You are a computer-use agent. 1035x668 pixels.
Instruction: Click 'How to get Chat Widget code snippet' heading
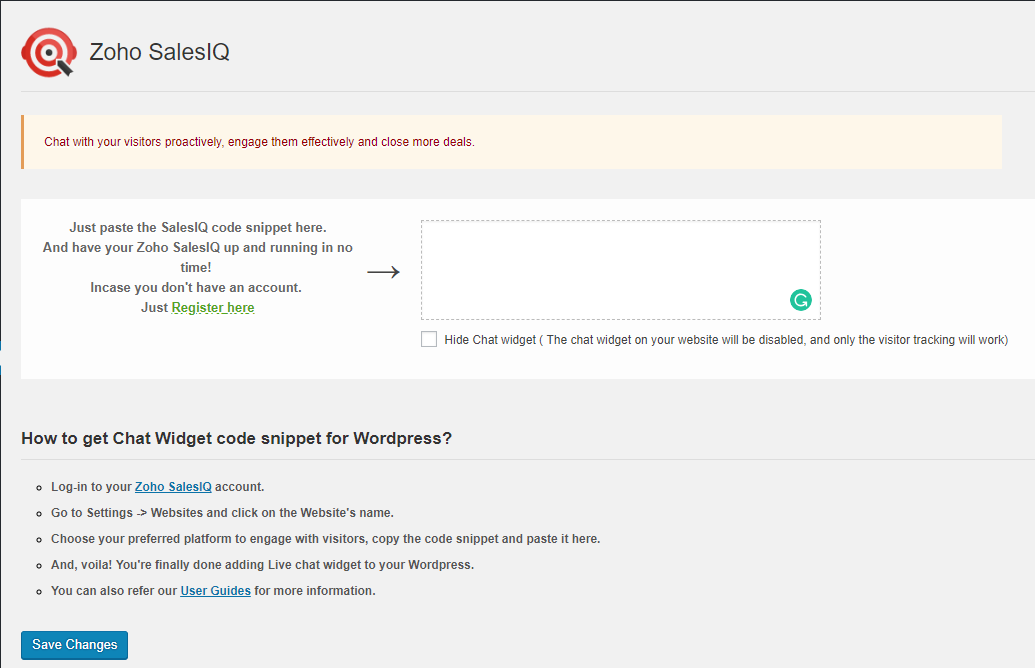(x=236, y=438)
